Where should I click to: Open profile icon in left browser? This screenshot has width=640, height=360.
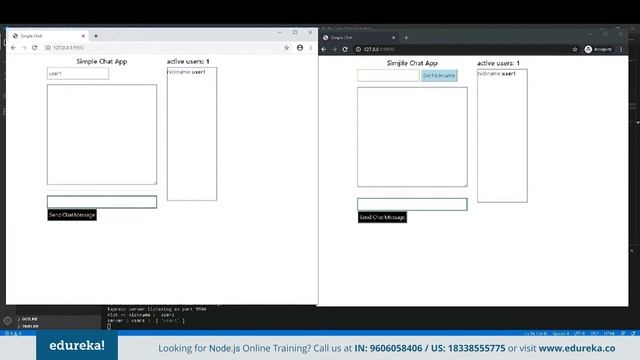tap(300, 48)
